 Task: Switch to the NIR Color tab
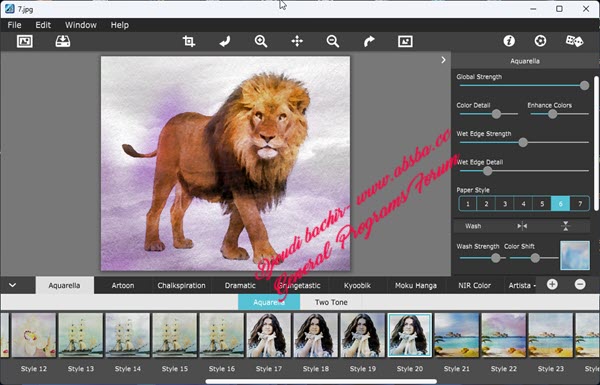tap(474, 285)
